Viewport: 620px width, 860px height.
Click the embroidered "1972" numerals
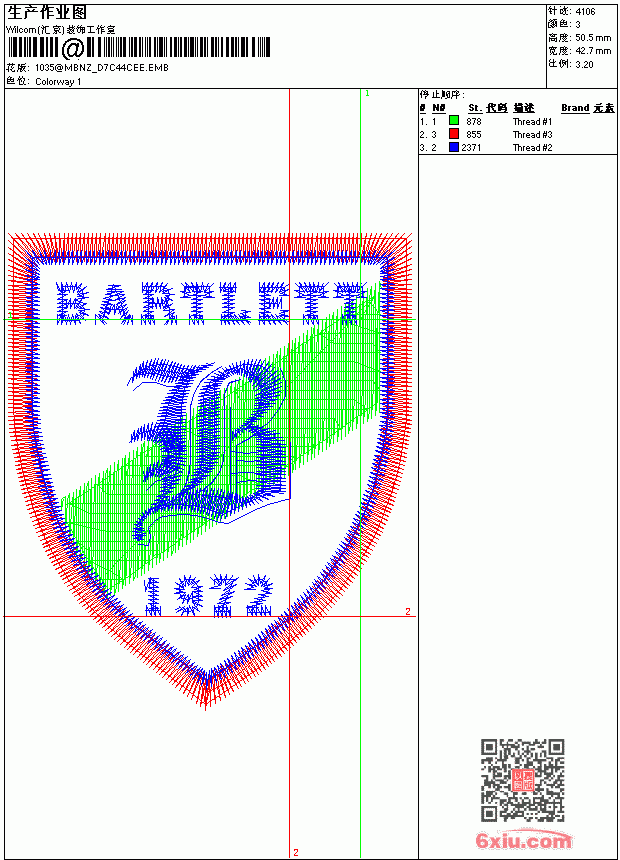coord(208,596)
